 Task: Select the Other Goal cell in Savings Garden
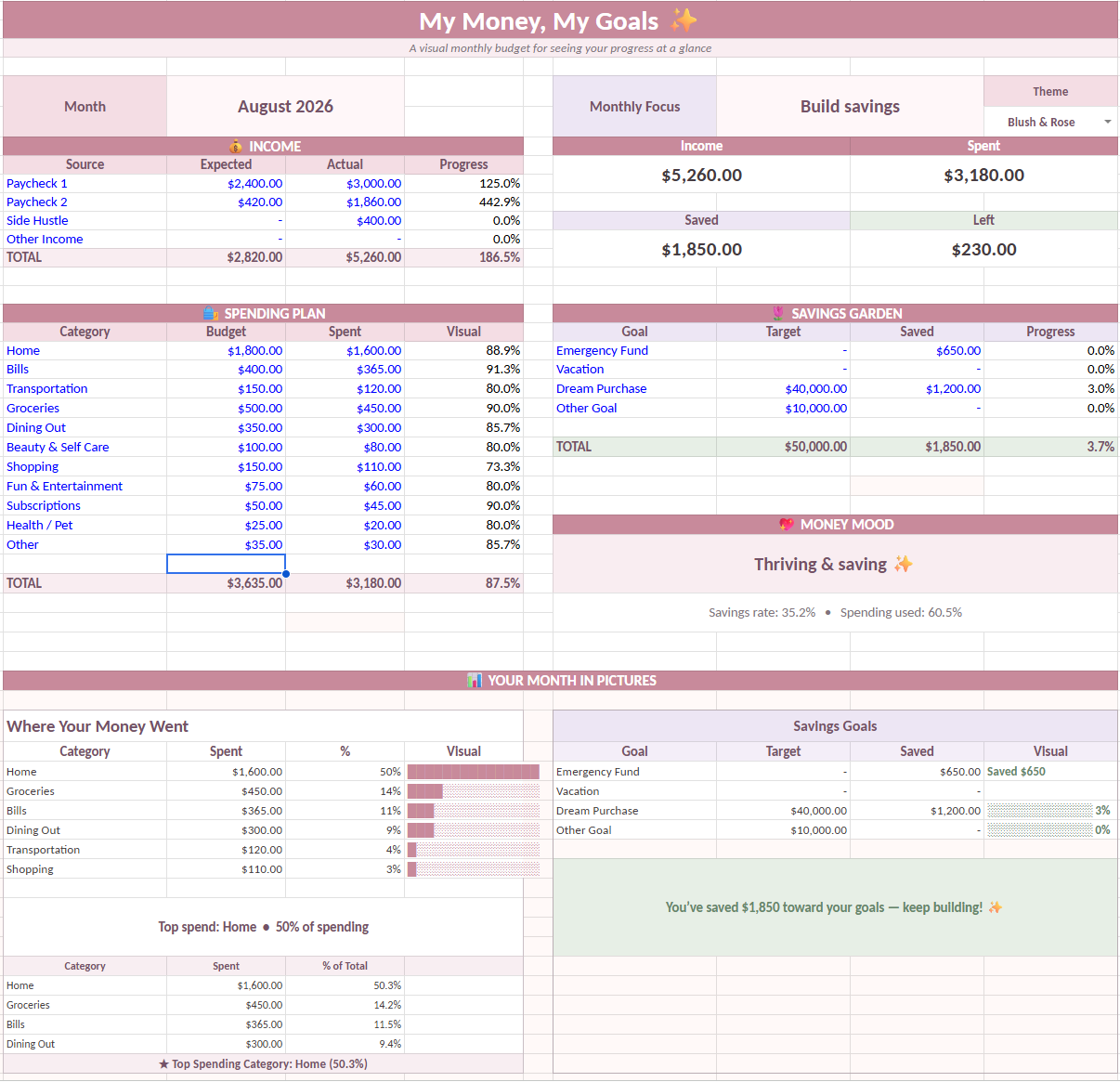634,408
